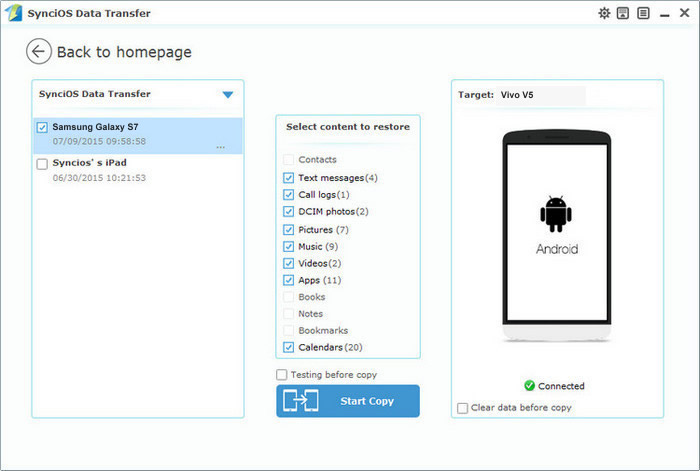Viewport: 700px width, 471px height.
Task: Click the Text messages(4) label
Action: click(x=338, y=178)
